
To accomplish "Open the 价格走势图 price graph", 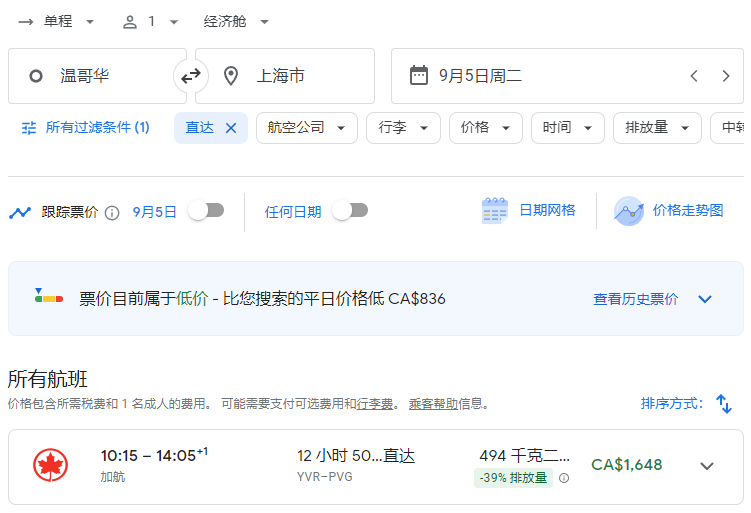I will [668, 211].
